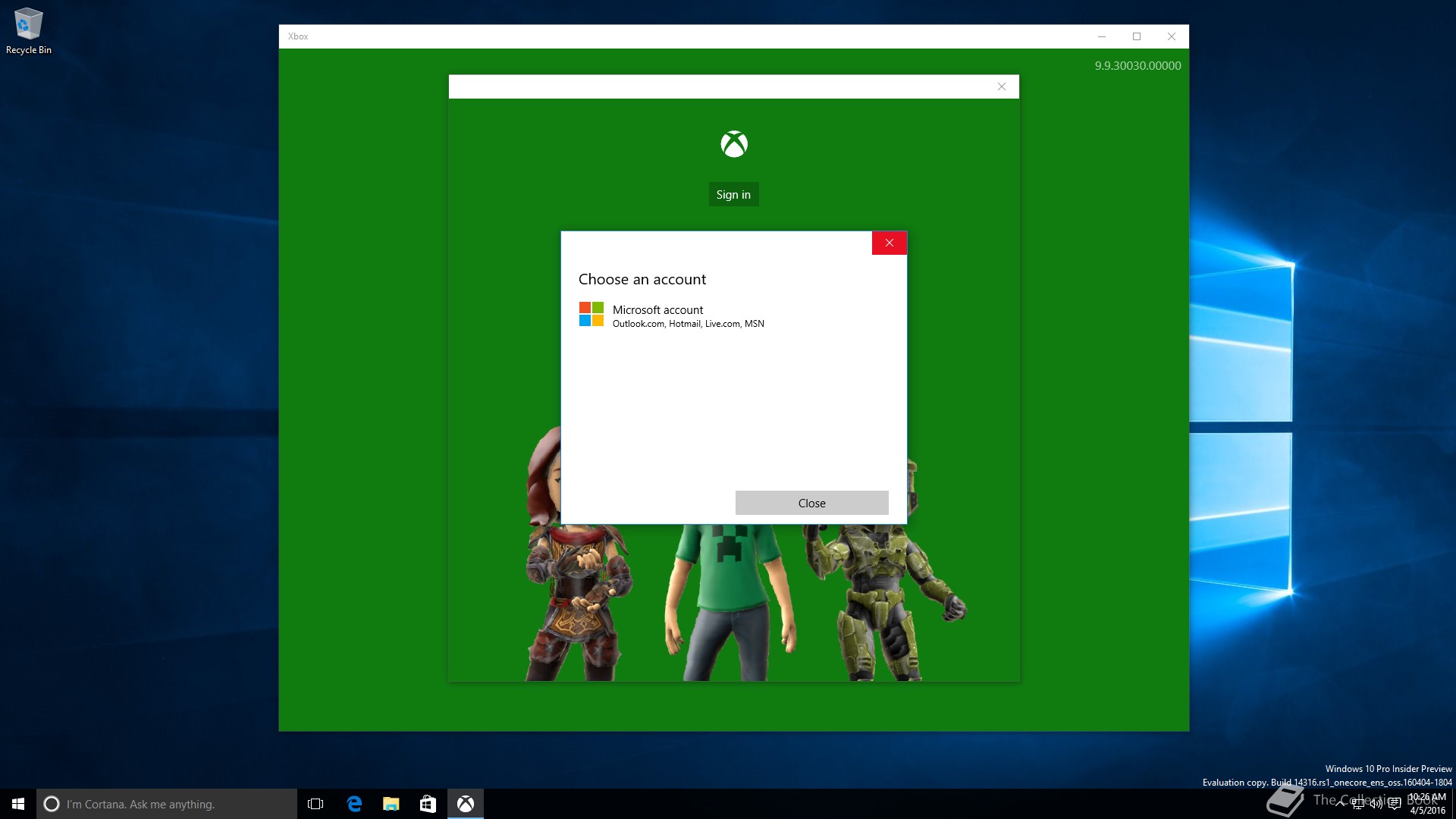Click "Outlook.com, Hotmail, Live.com, MSN" text
Image resolution: width=1456 pixels, height=819 pixels.
(x=689, y=324)
